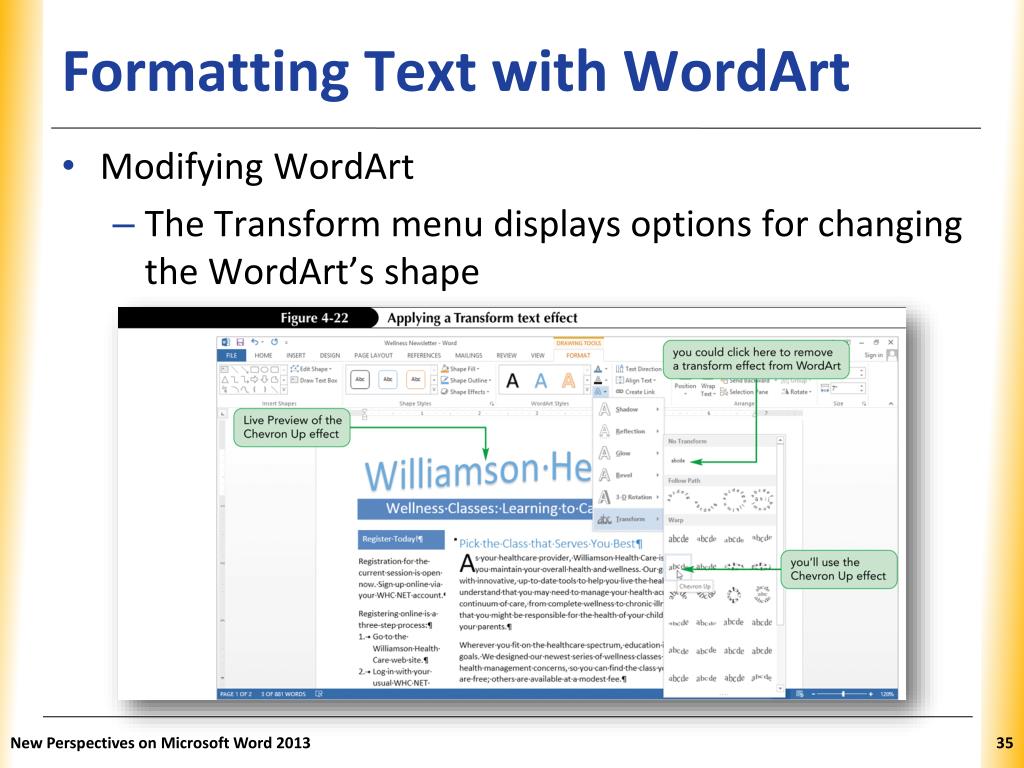
Task: Open the PAGE LAYOUT tab
Action: (x=374, y=355)
